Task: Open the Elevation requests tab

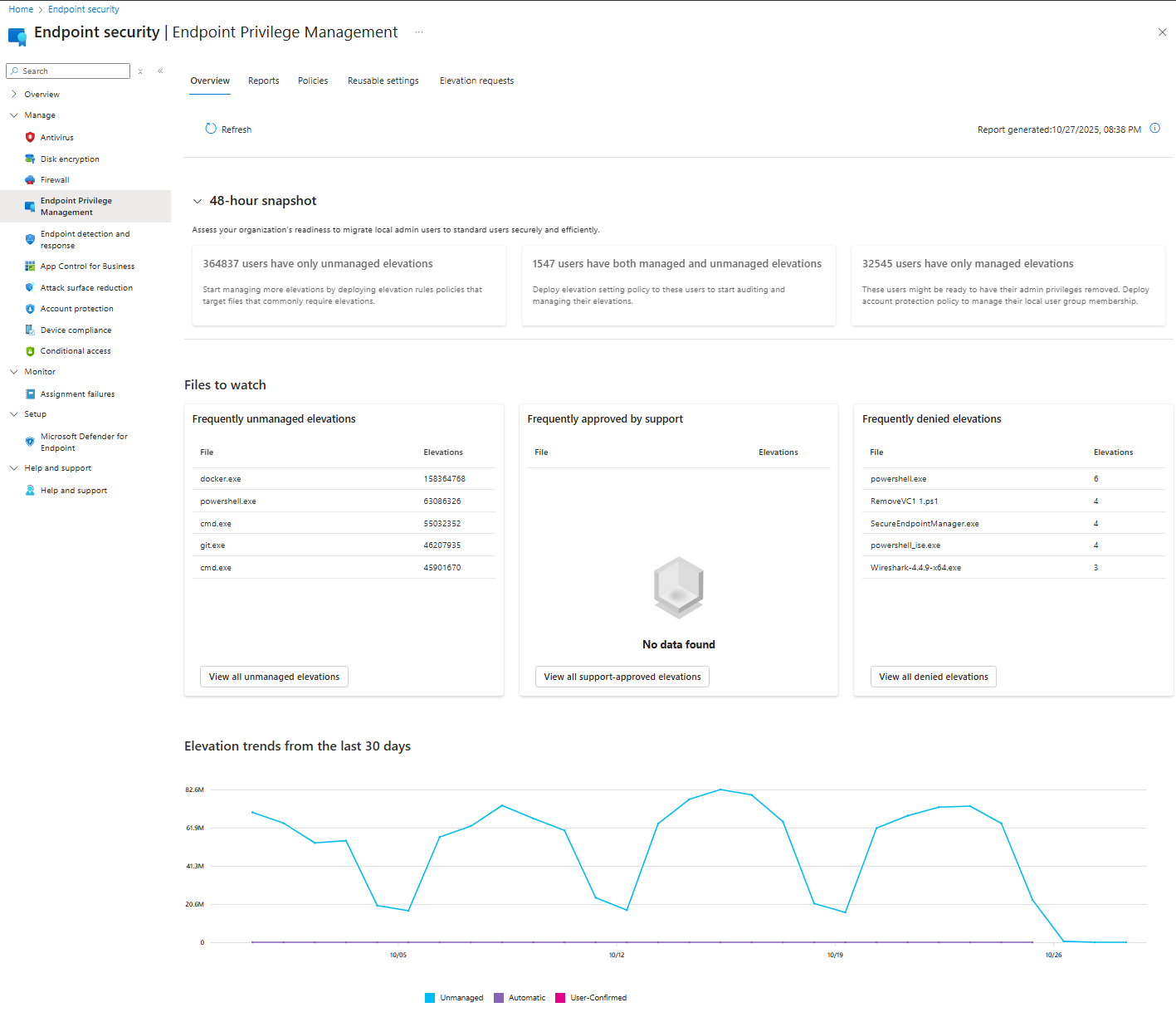Action: click(476, 81)
